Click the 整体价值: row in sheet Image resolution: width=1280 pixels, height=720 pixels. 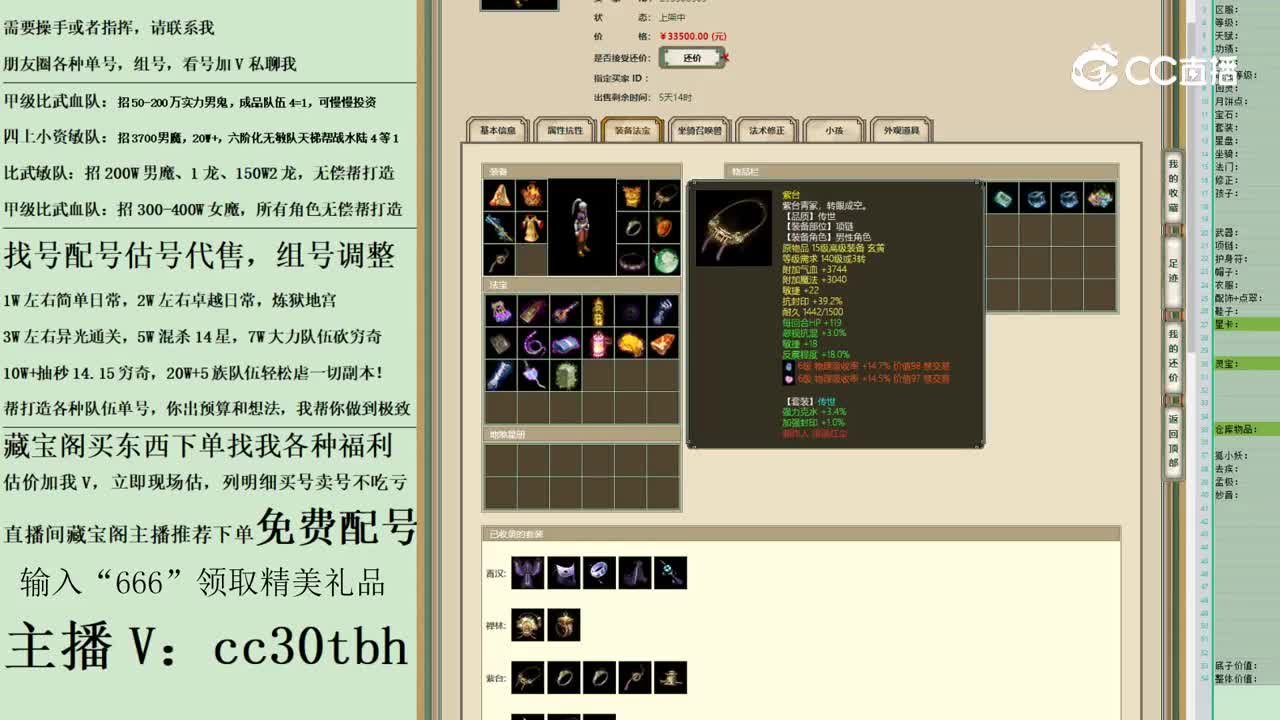pyautogui.click(x=1246, y=679)
